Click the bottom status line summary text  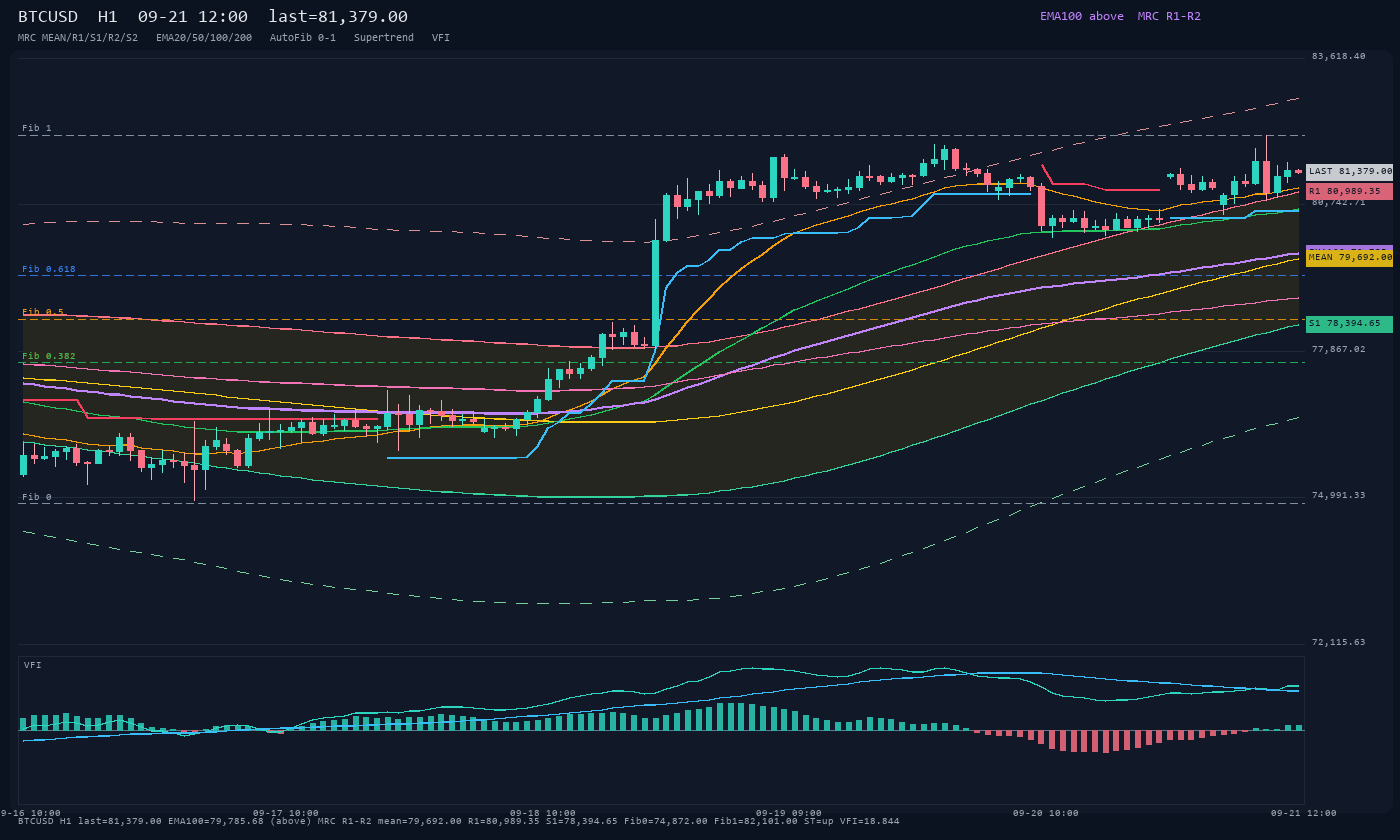(x=459, y=821)
